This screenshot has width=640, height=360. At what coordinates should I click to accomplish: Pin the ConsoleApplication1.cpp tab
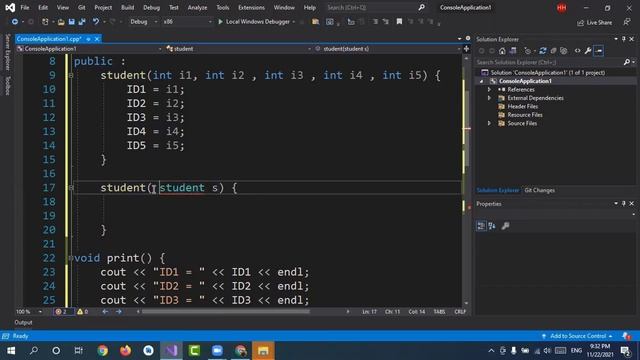tap(88, 39)
